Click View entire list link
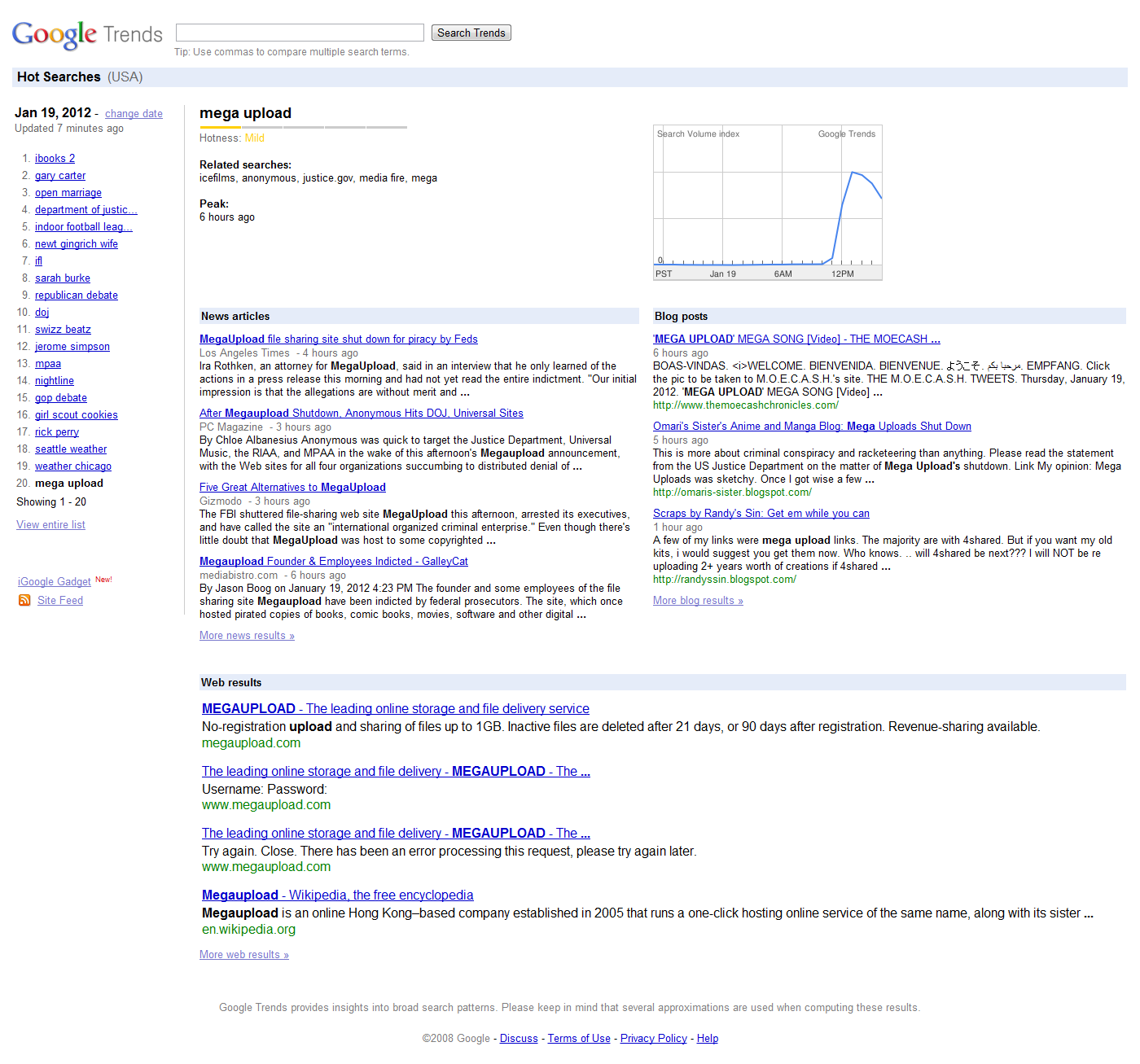This screenshot has width=1140, height=1064. pyautogui.click(x=50, y=525)
